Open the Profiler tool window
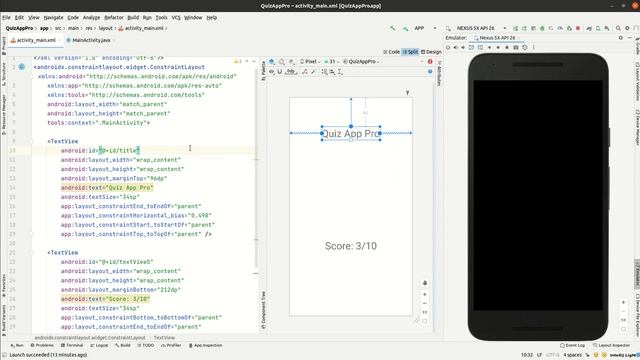The width and height of the screenshot is (640, 360). point(171,345)
